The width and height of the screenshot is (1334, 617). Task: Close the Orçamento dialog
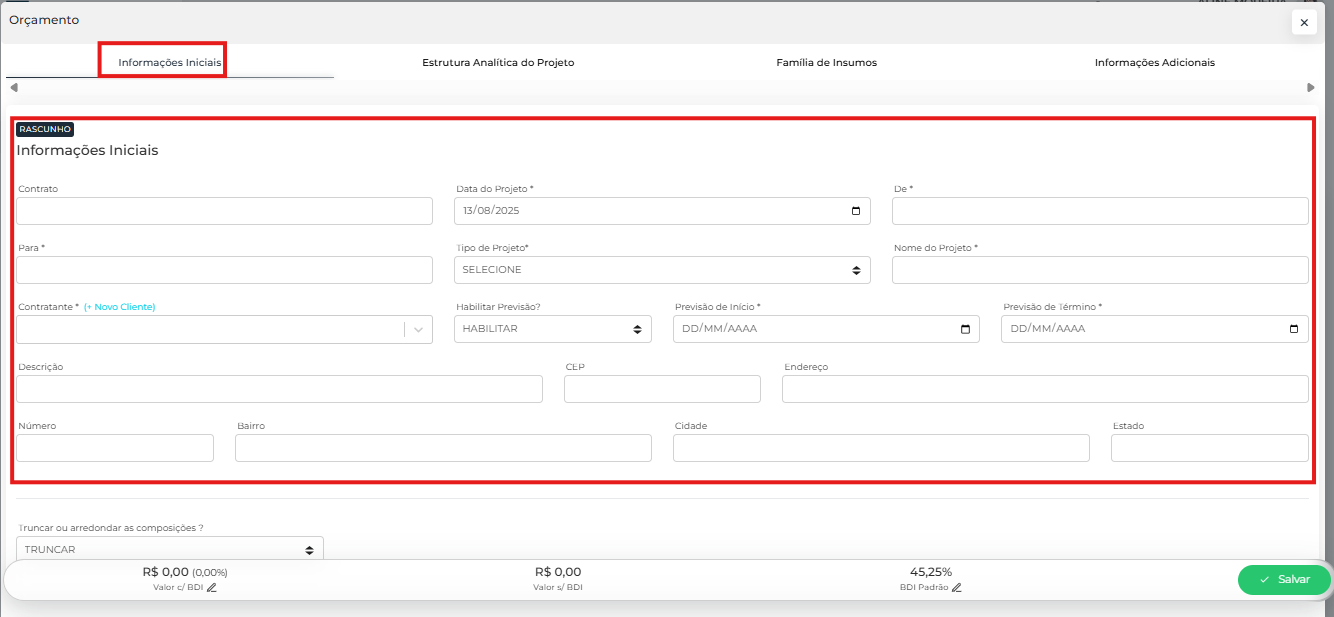pos(1304,22)
